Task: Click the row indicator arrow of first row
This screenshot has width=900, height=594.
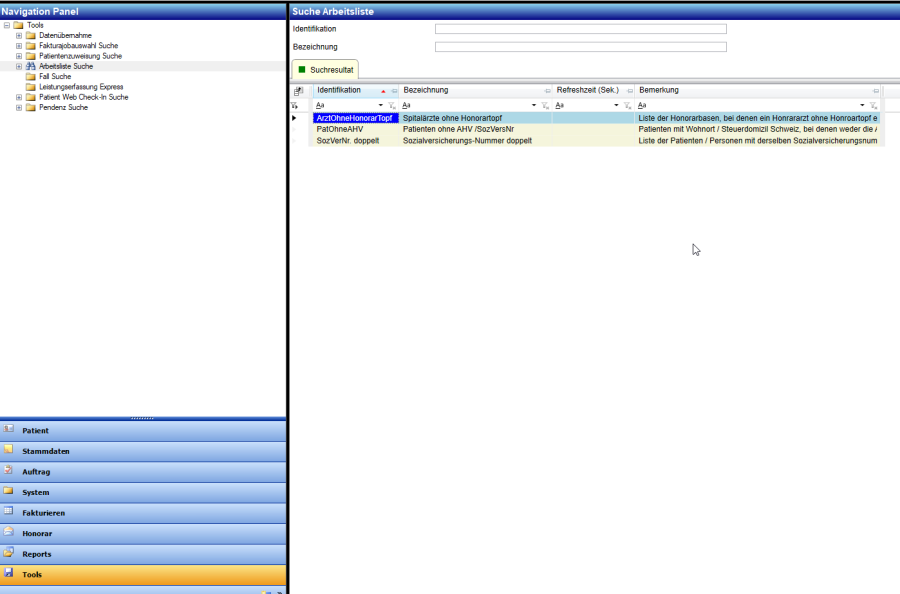Action: point(294,118)
